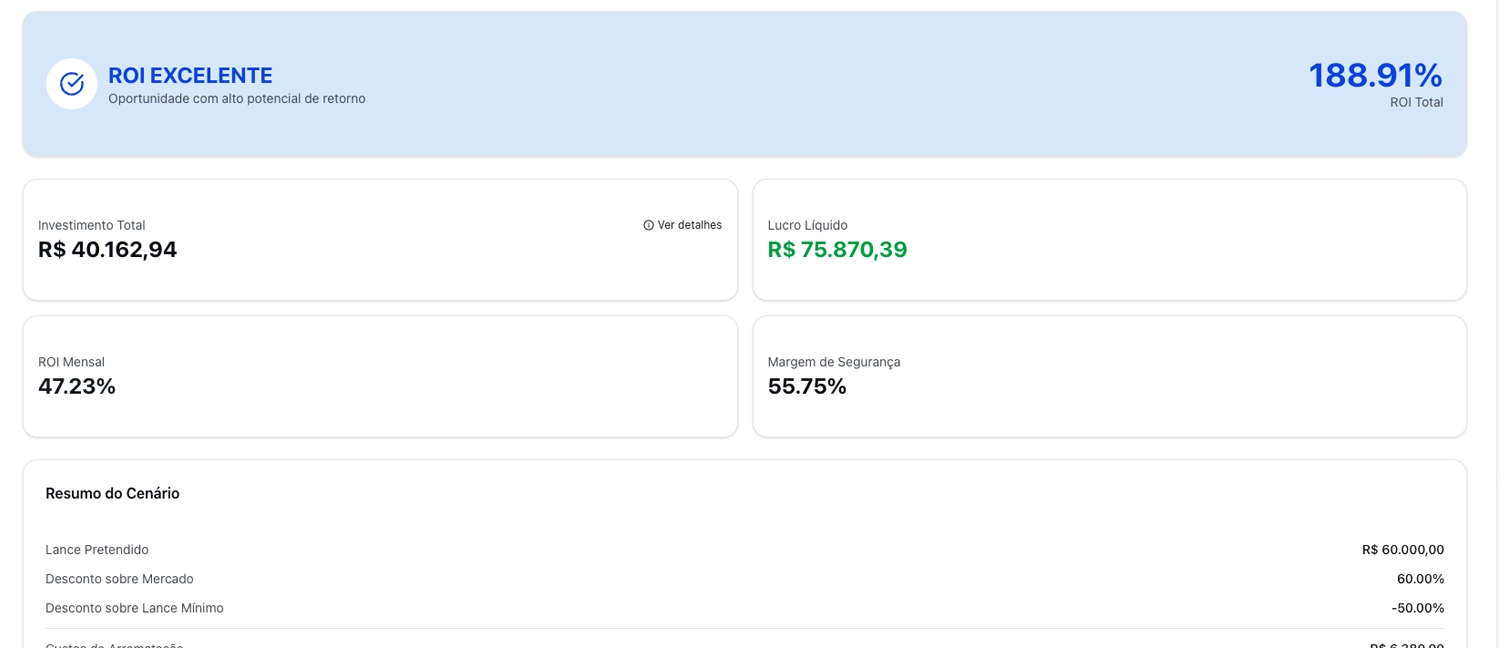1500x648 pixels.
Task: Select the 188.91% ROI Total value
Action: pyautogui.click(x=1375, y=75)
